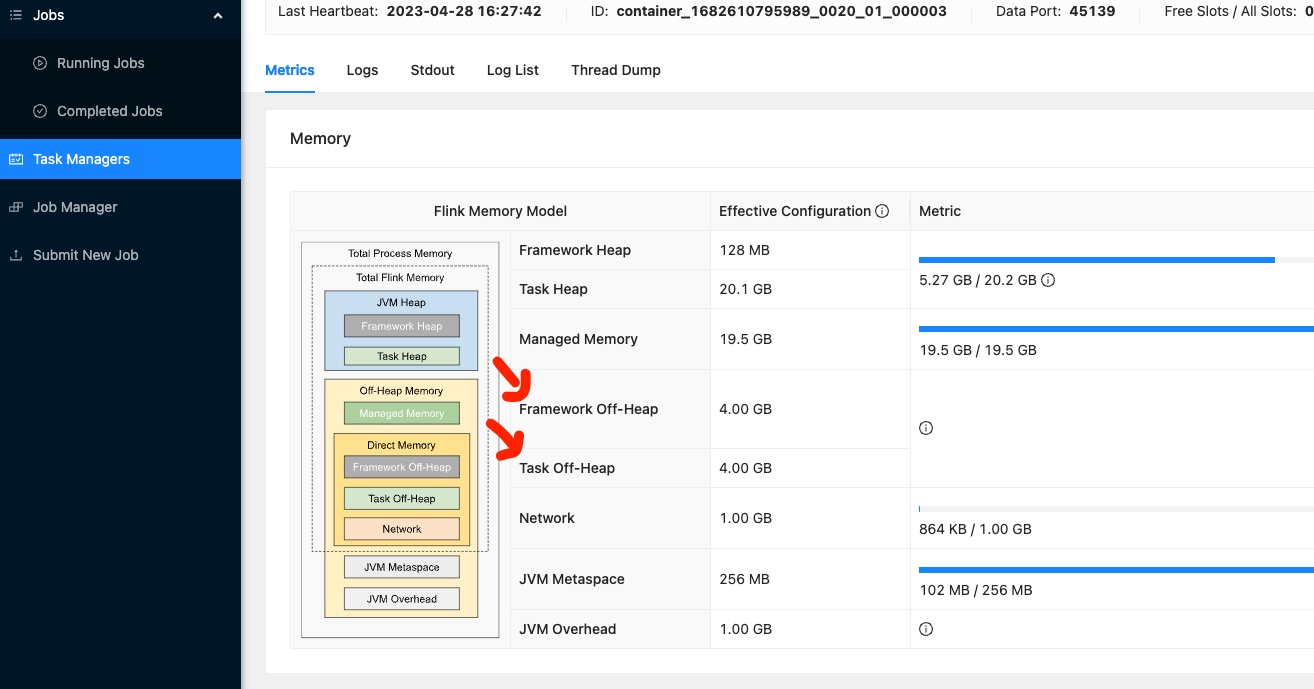Click Managed Memory box in diagram
The width and height of the screenshot is (1314, 689).
[402, 413]
